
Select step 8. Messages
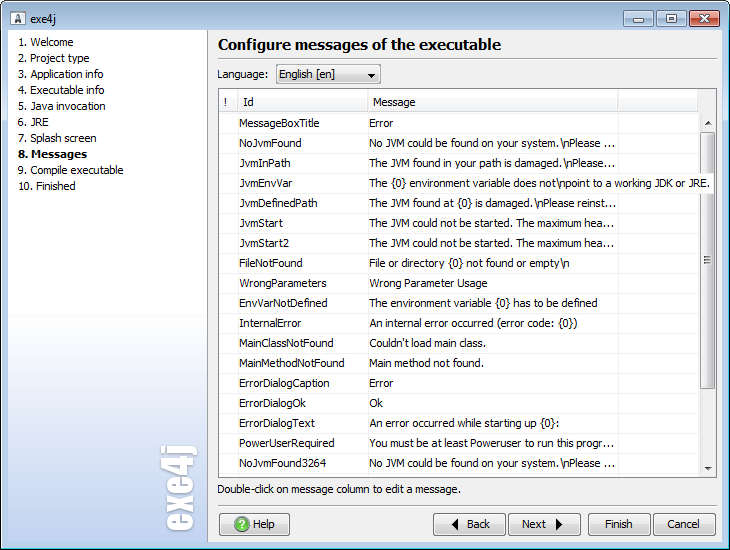click(52, 154)
